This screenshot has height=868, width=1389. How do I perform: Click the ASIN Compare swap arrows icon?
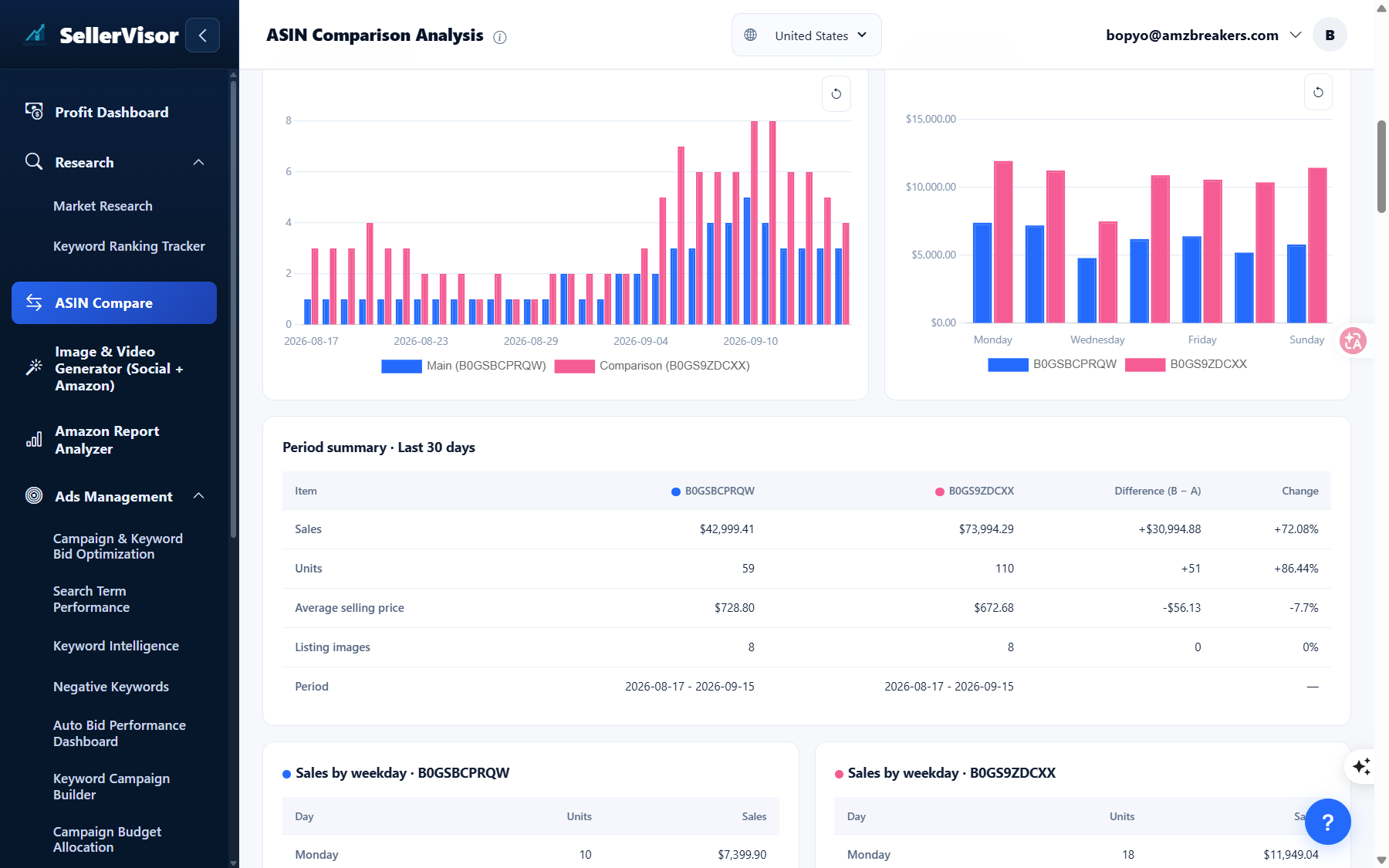click(x=34, y=302)
